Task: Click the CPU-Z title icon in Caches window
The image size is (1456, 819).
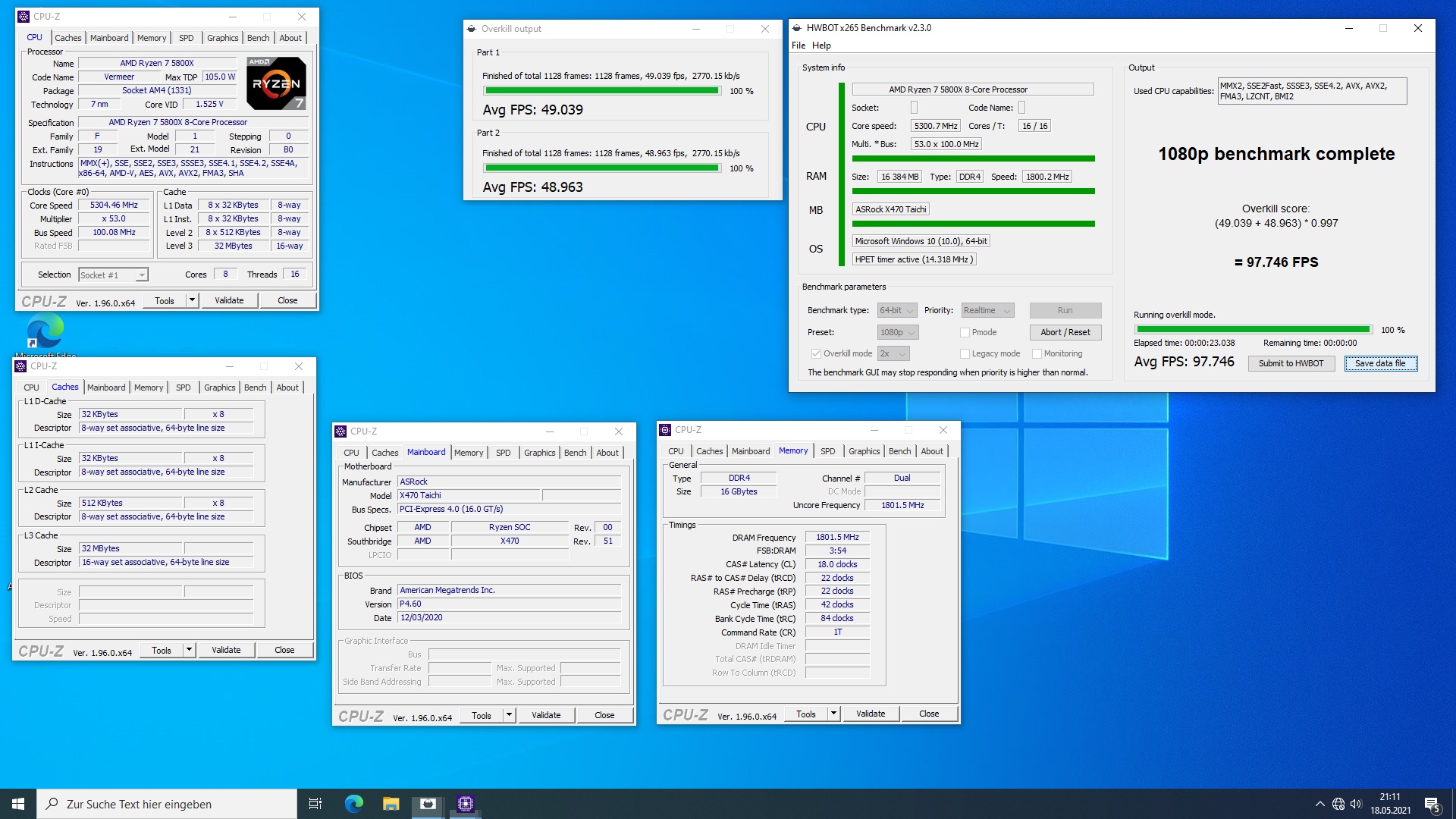Action: [x=20, y=366]
